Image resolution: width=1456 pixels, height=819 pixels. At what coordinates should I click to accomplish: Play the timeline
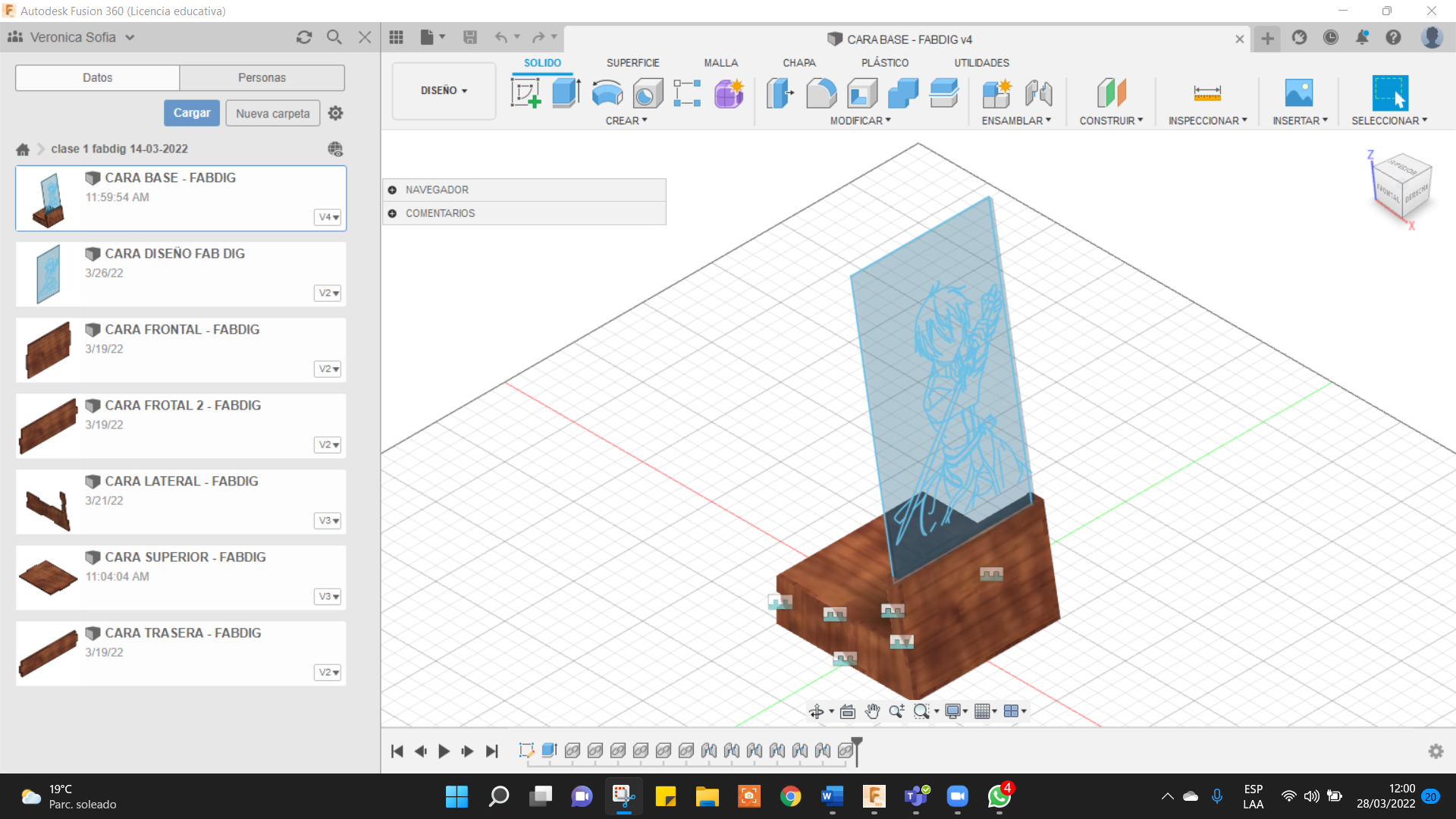(444, 751)
